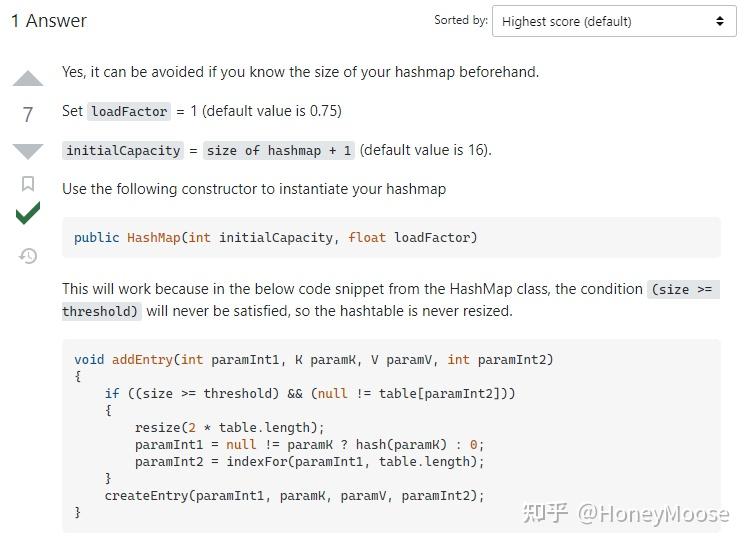Click the '@HoneyMoose' watermark name
The height and width of the screenshot is (547, 748).
pos(654,514)
